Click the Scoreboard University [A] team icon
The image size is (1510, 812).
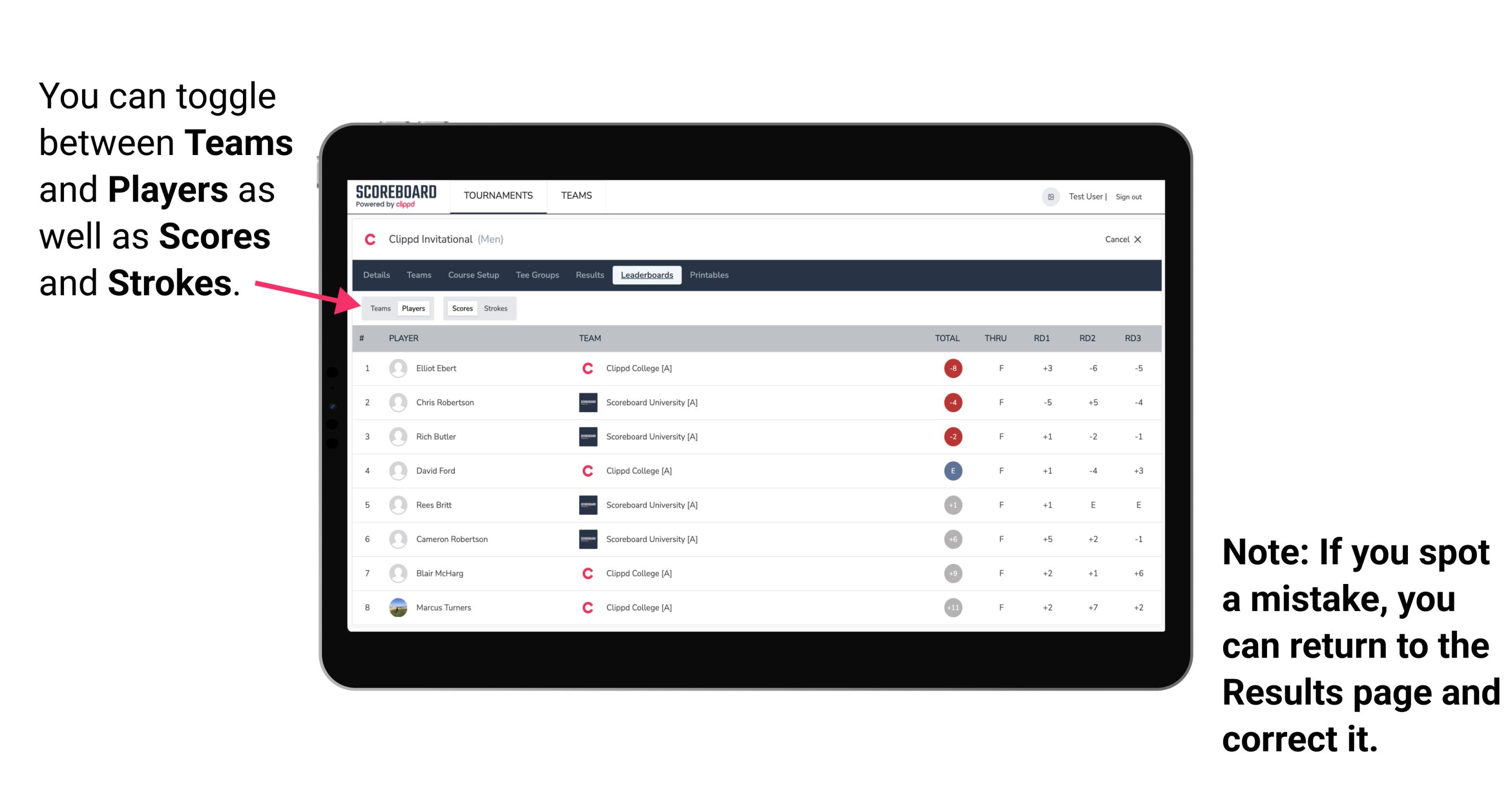[585, 403]
